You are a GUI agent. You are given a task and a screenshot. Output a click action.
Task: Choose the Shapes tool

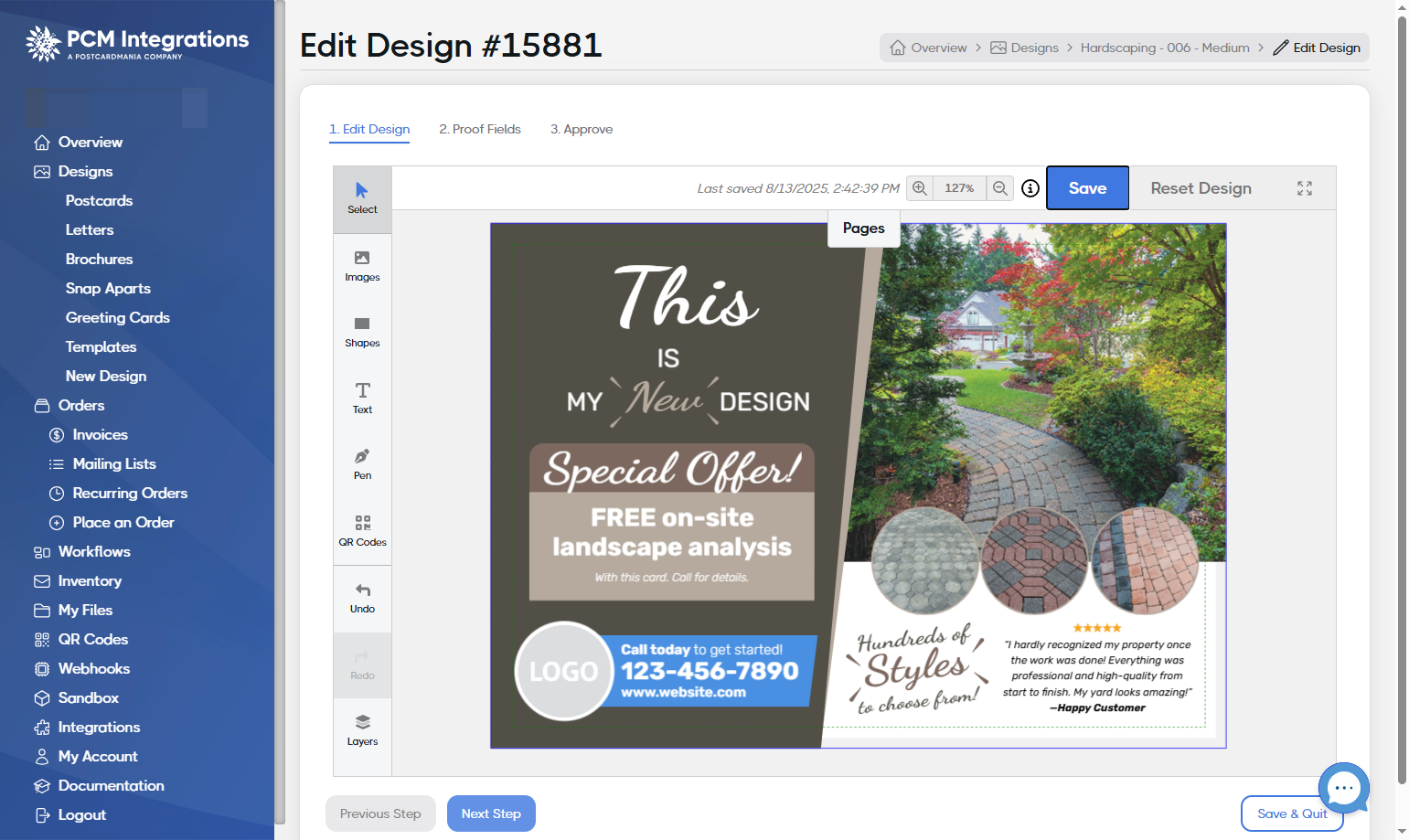click(362, 332)
